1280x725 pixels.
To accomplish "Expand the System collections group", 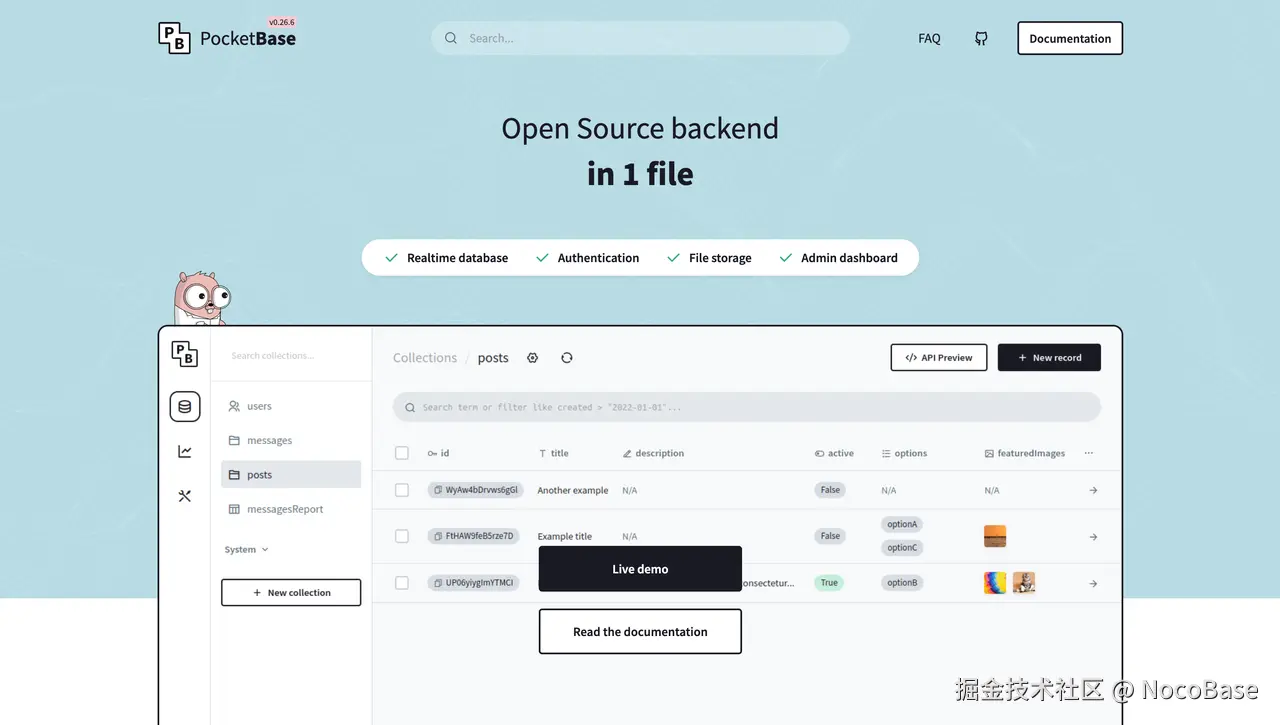I will point(246,550).
